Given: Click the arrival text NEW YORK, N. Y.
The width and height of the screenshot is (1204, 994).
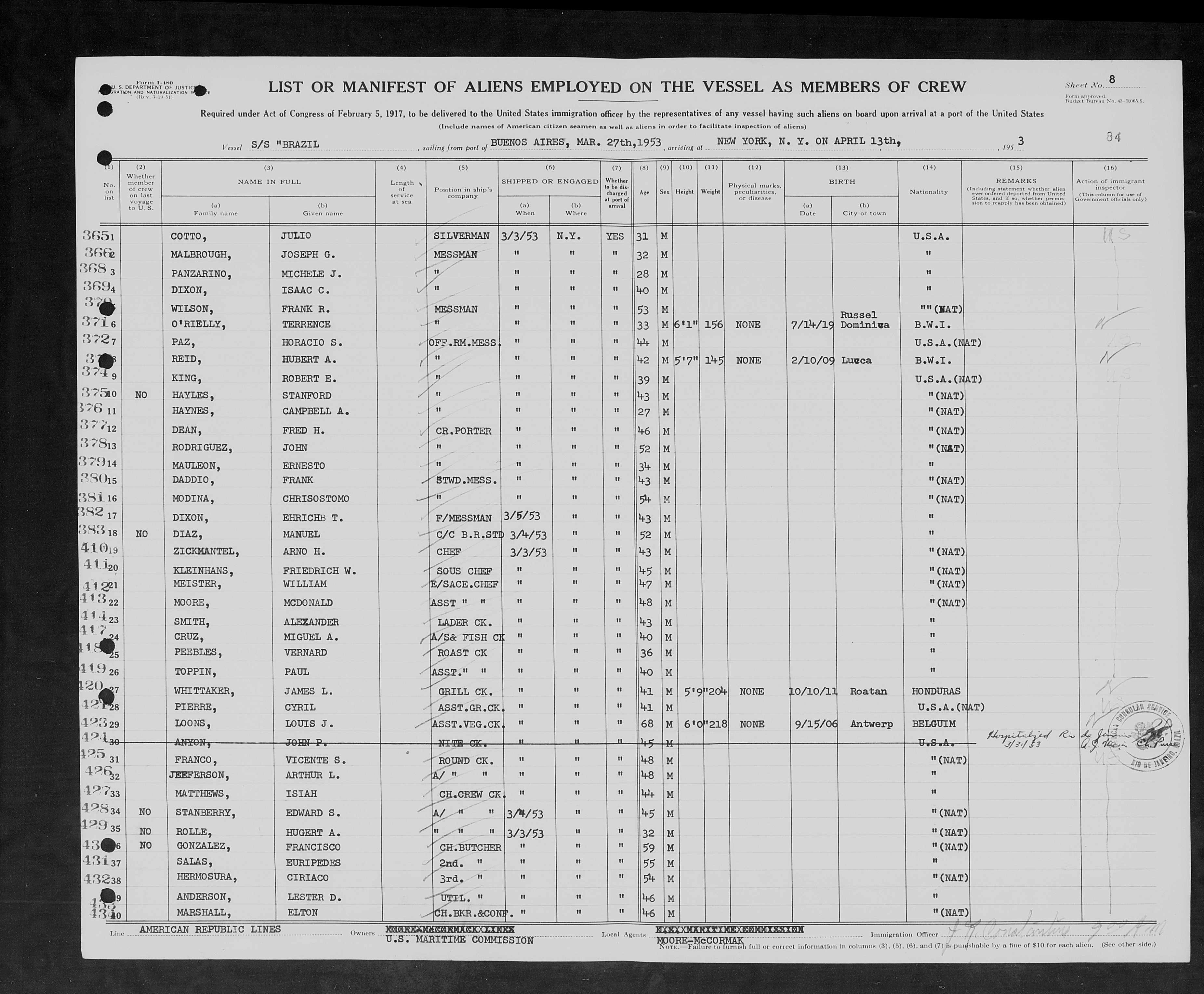Looking at the screenshot, I should tap(763, 141).
